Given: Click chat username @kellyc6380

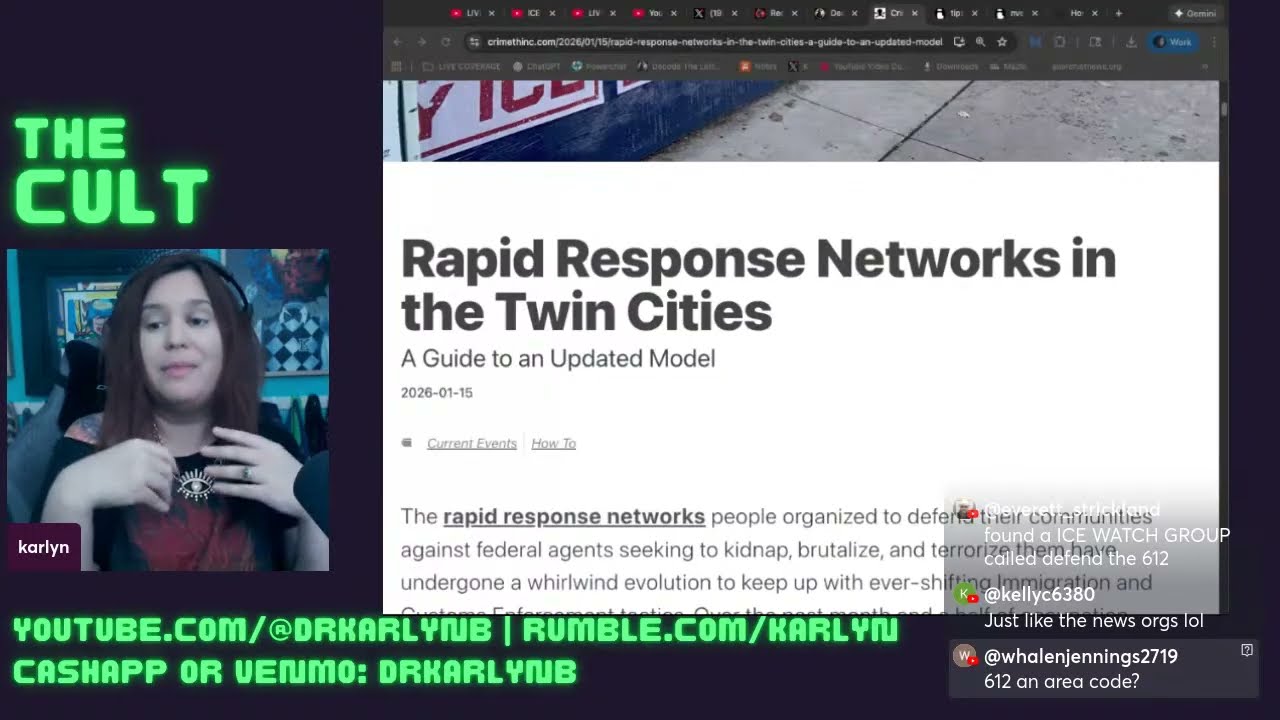Looking at the screenshot, I should [x=1039, y=594].
